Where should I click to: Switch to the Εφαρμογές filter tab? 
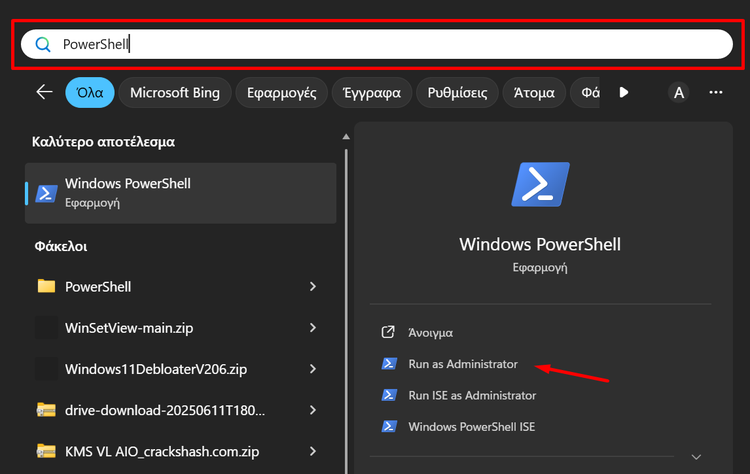coord(282,93)
